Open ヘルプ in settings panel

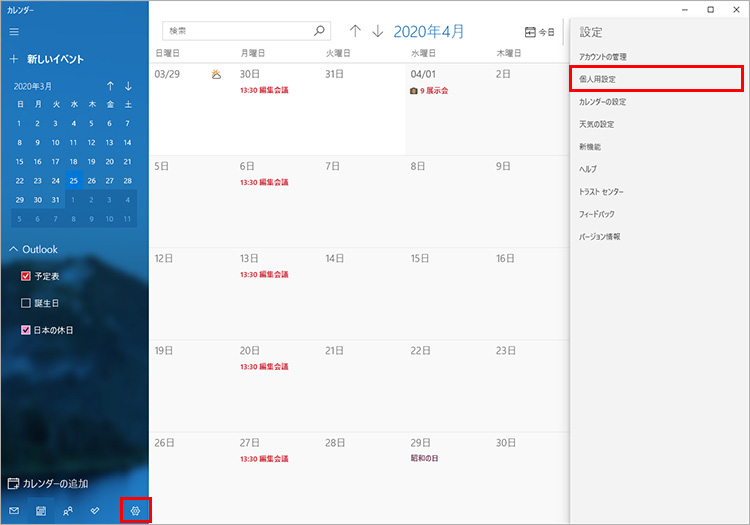(x=588, y=169)
